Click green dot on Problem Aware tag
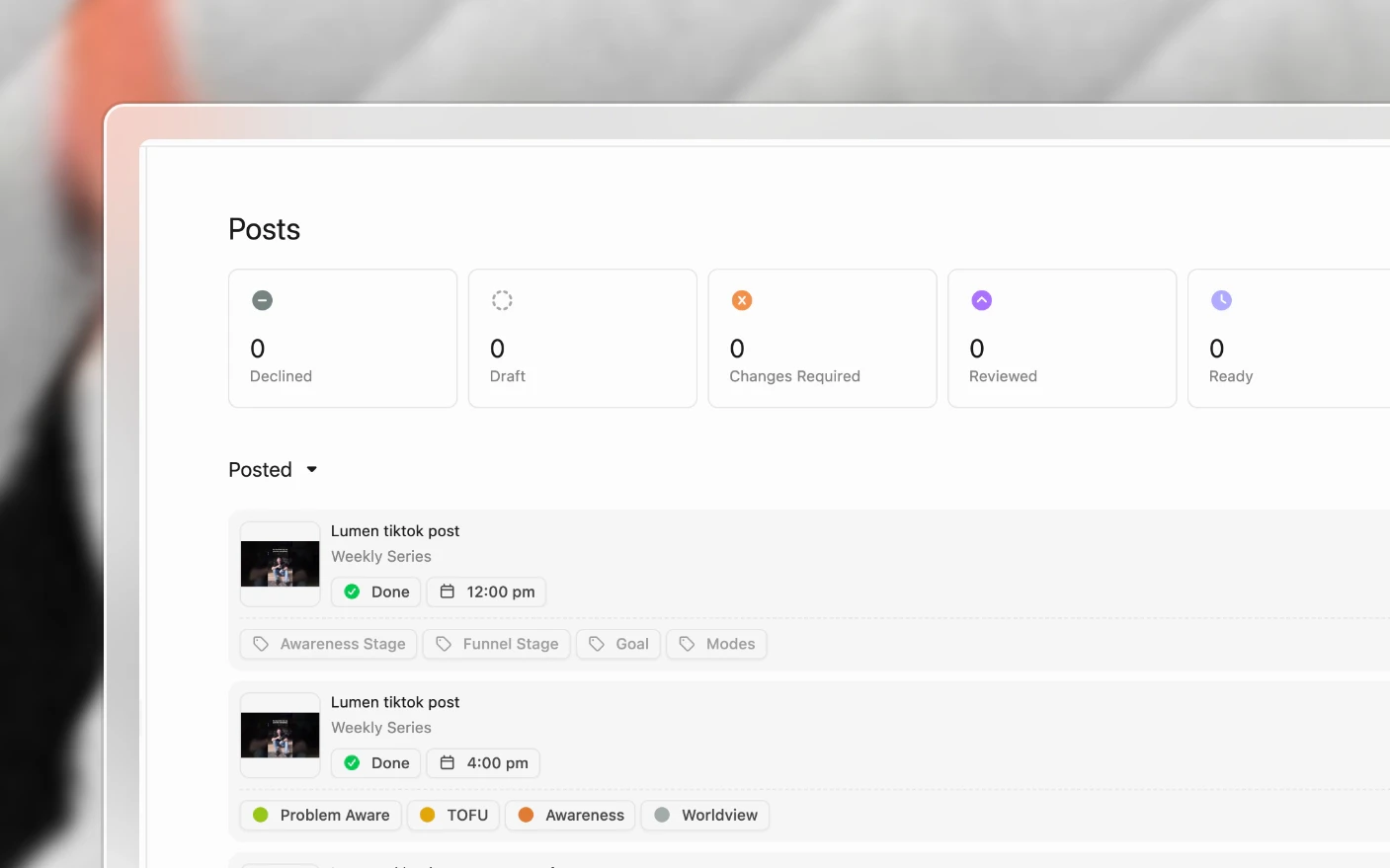This screenshot has height=868, width=1390. click(261, 815)
